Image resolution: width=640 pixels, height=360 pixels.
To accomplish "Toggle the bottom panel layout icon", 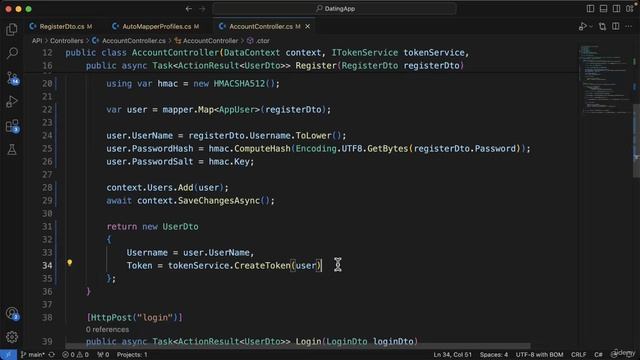I will [603, 9].
